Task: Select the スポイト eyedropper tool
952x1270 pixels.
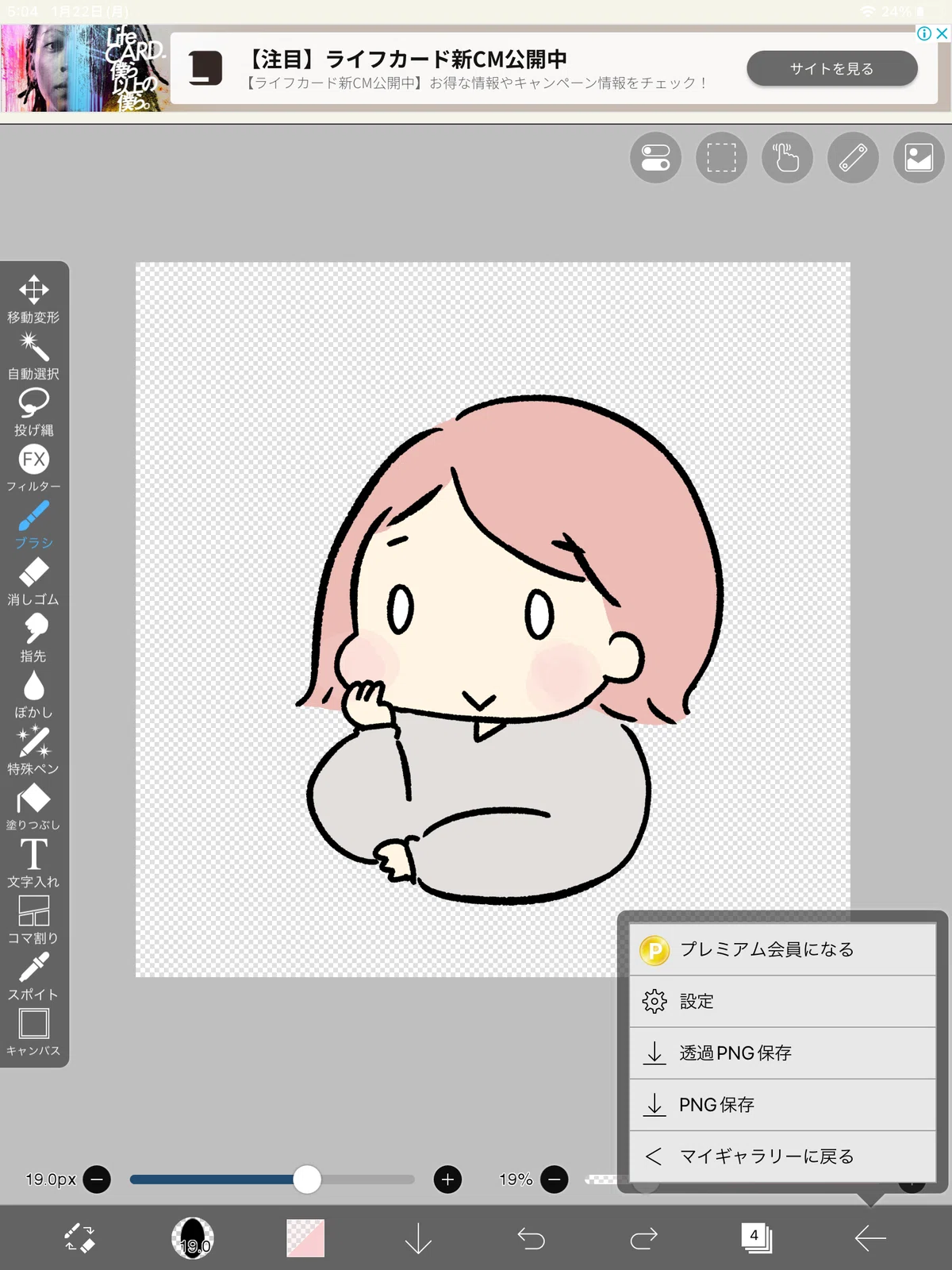Action: point(33,976)
